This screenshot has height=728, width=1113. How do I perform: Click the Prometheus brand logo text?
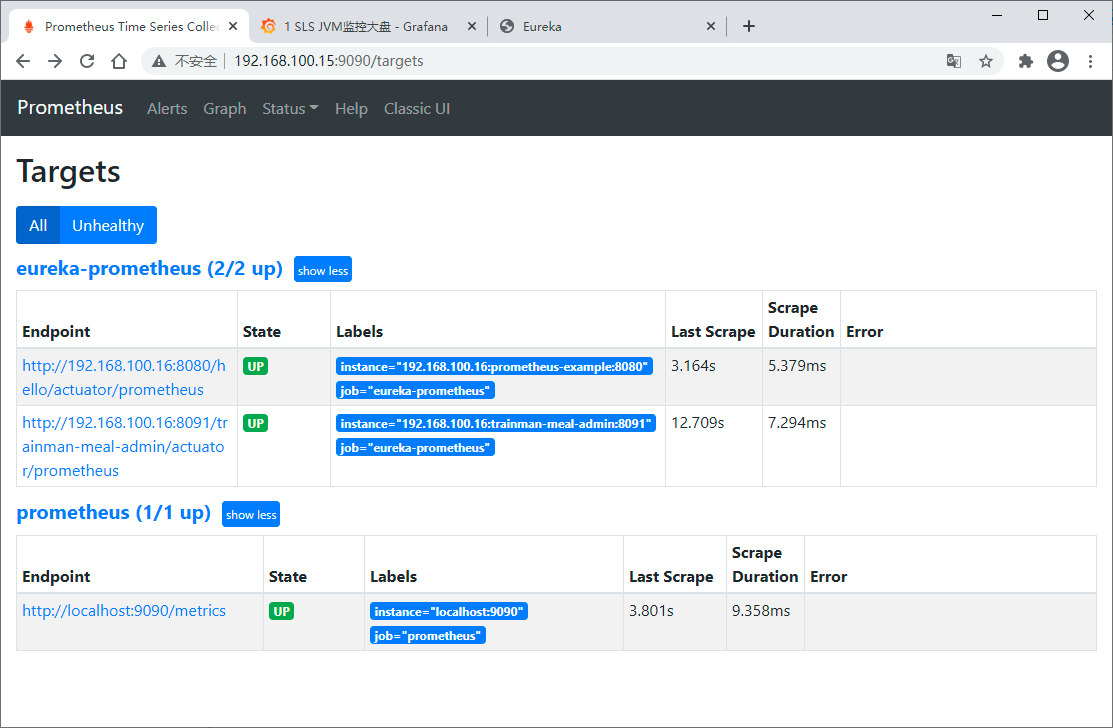pos(70,108)
